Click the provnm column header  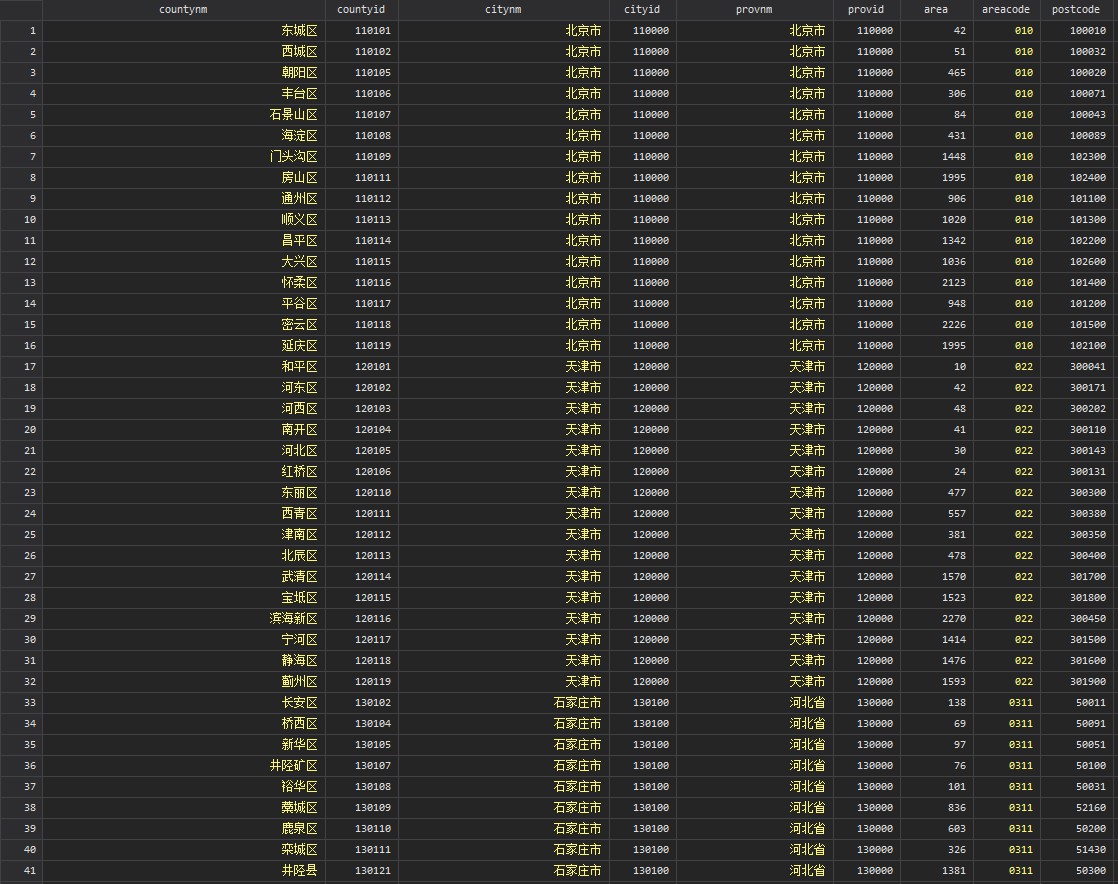754,10
